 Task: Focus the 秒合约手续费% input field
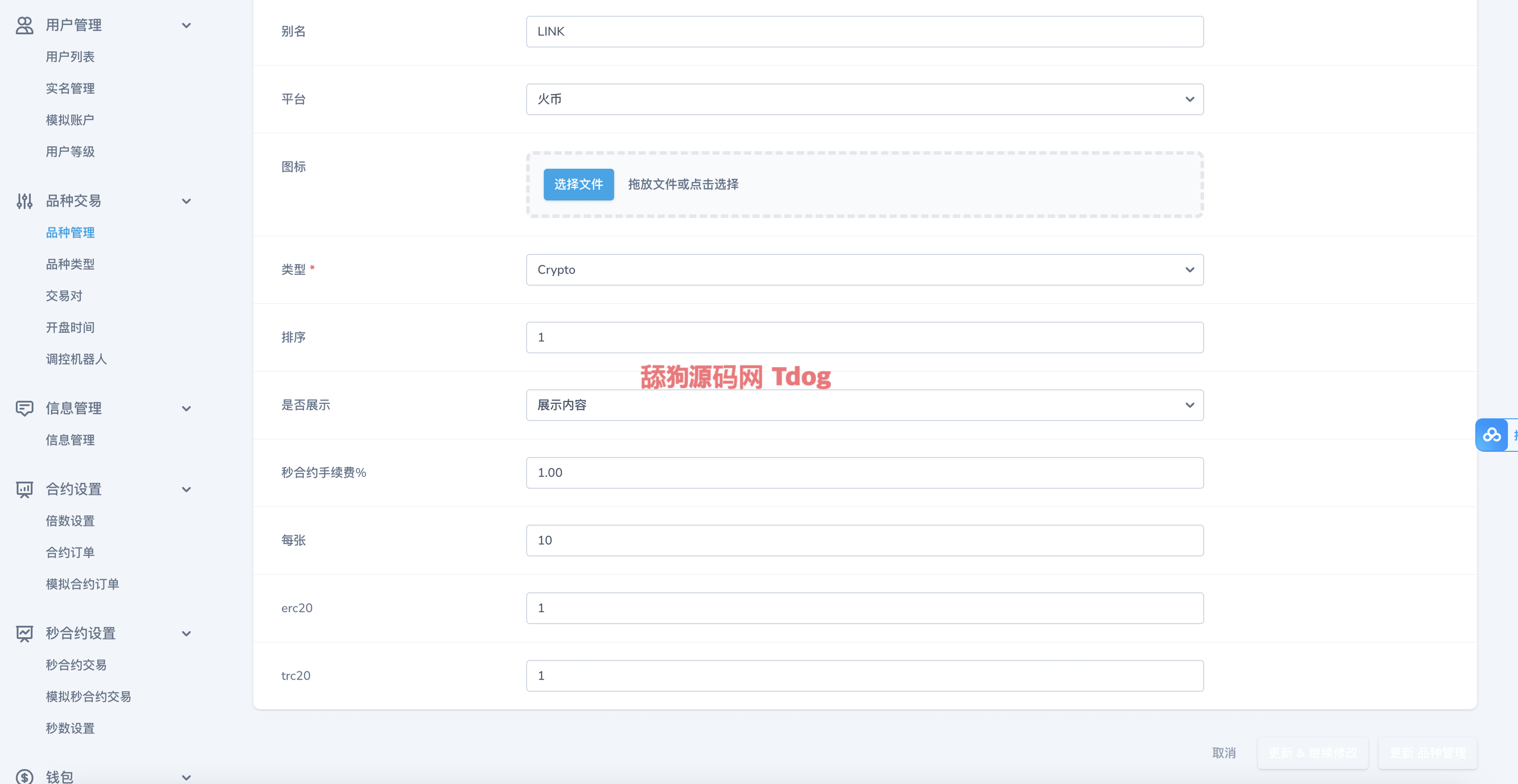tap(864, 472)
